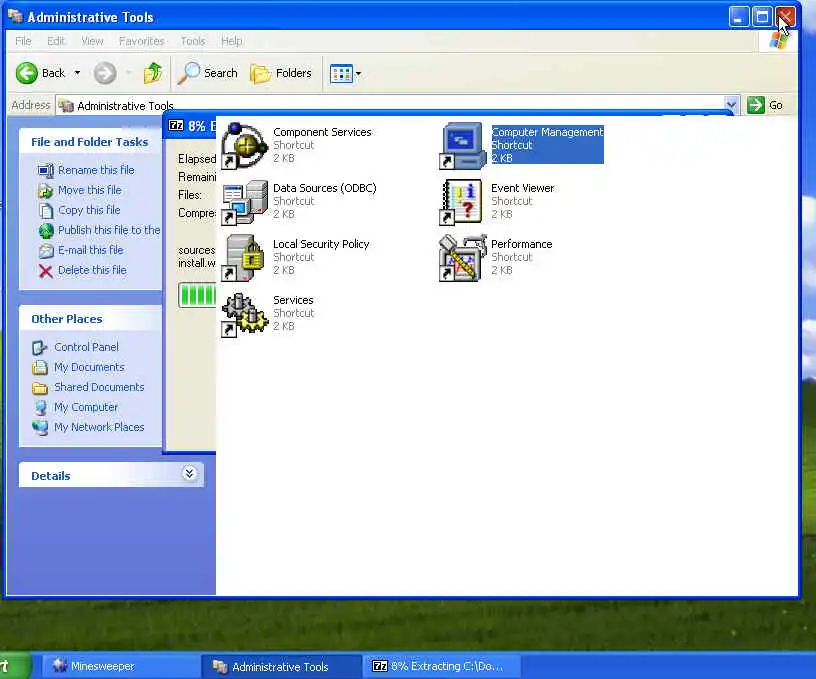Select Administrative Tools taskbar button
Screen dimensions: 816x679
(x=281, y=667)
